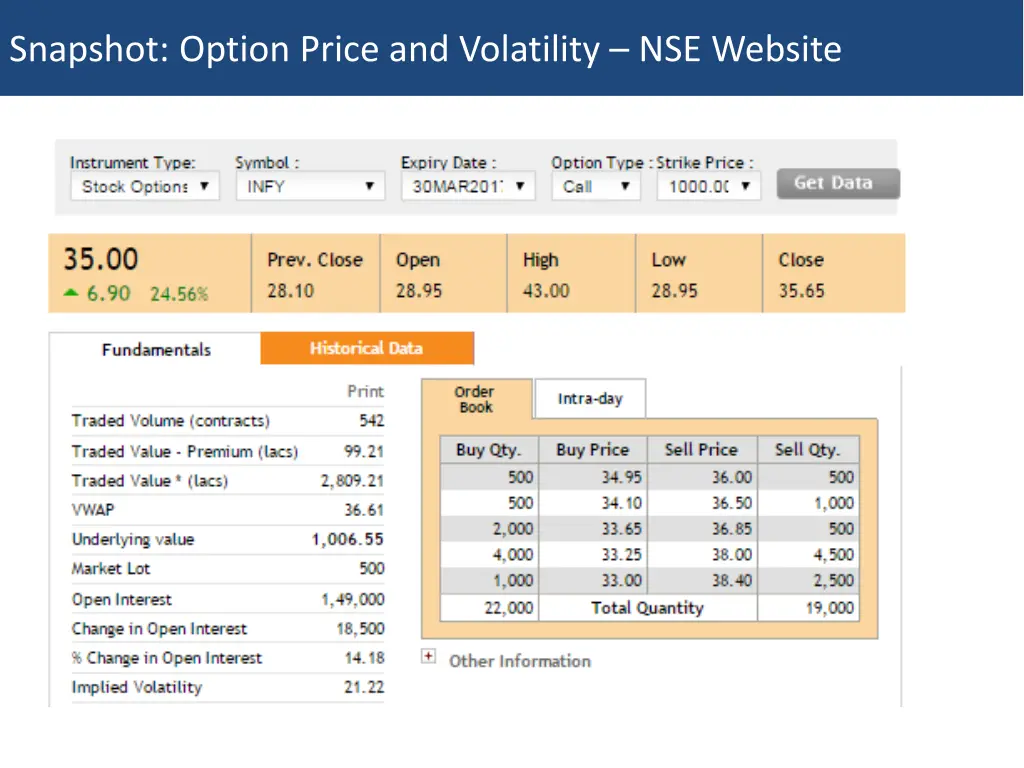Click the Sell Price column header
This screenshot has width=1024, height=768.
coord(701,450)
